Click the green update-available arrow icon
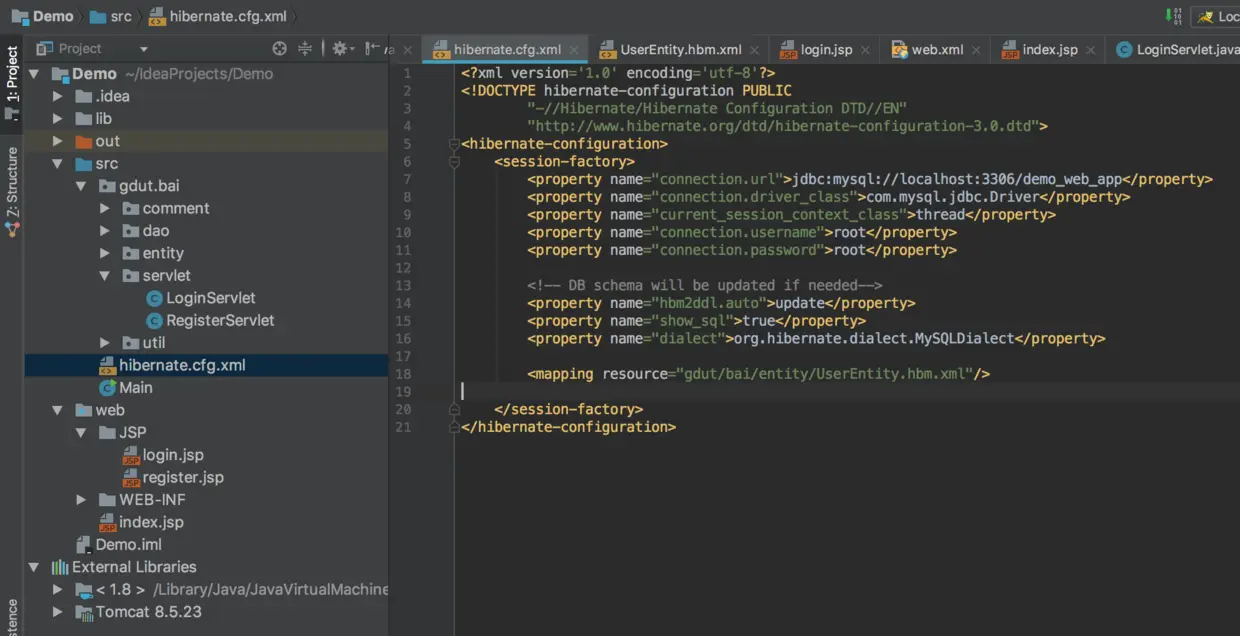Viewport: 1240px width, 636px height. [x=1168, y=15]
